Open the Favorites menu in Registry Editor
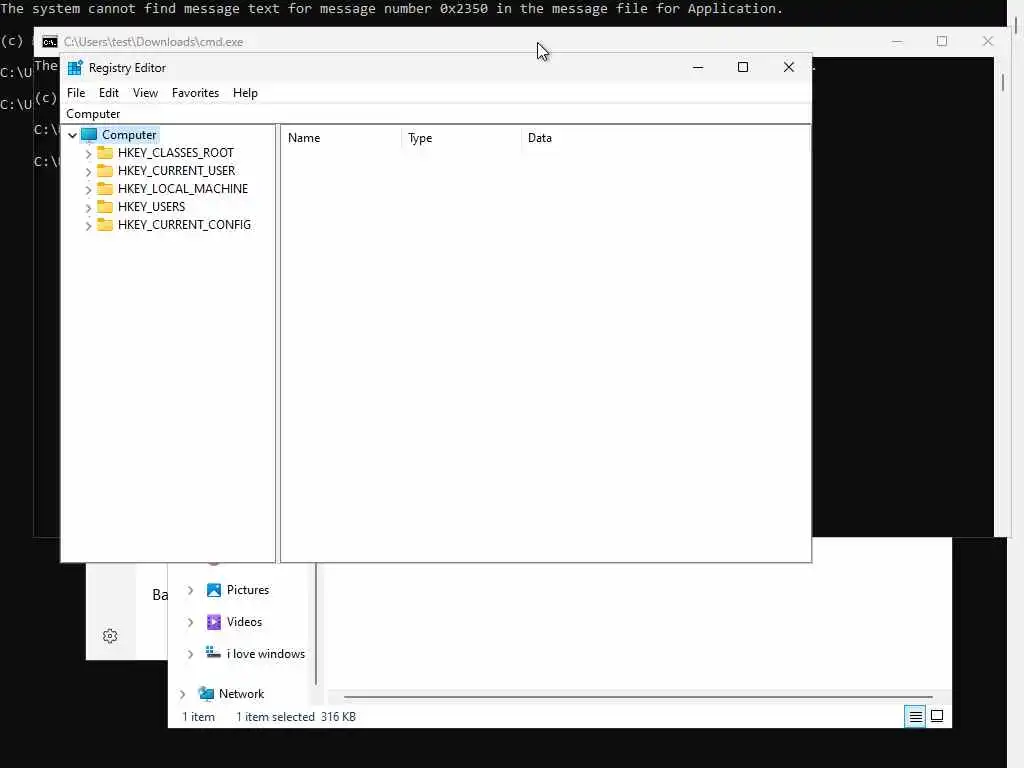This screenshot has height=768, width=1024. (x=195, y=93)
